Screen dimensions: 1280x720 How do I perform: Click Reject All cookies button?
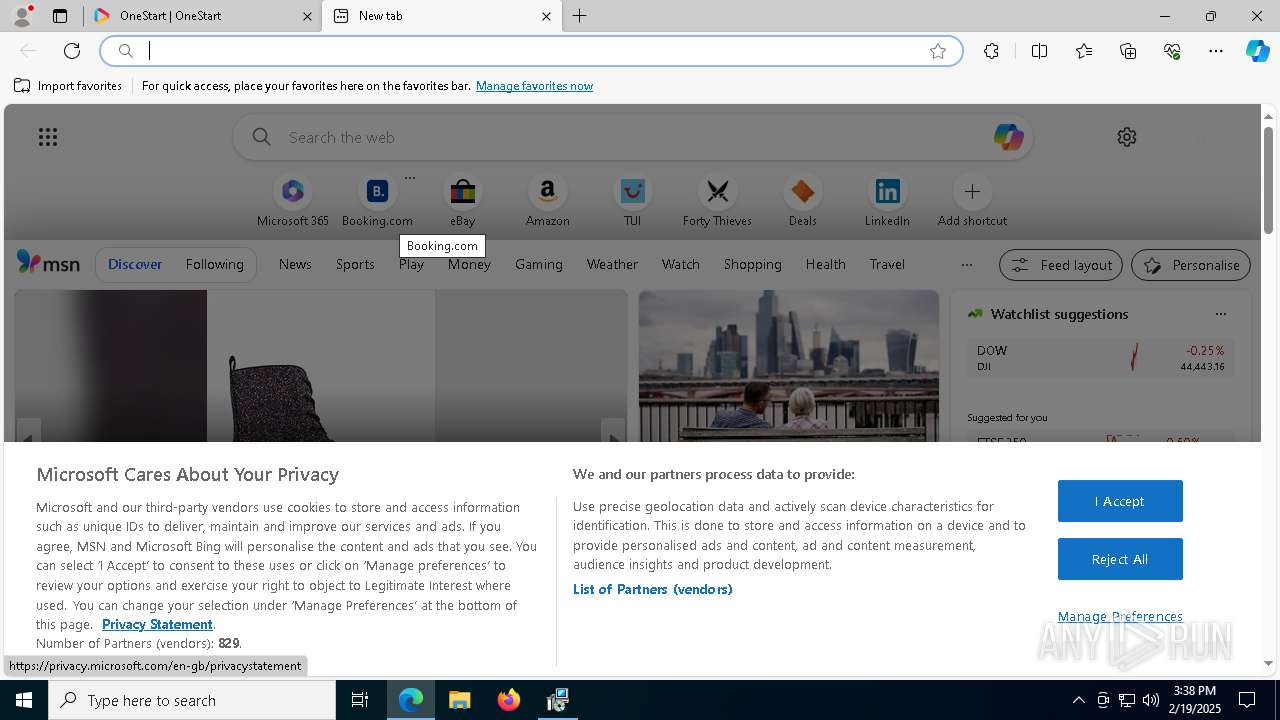1120,559
